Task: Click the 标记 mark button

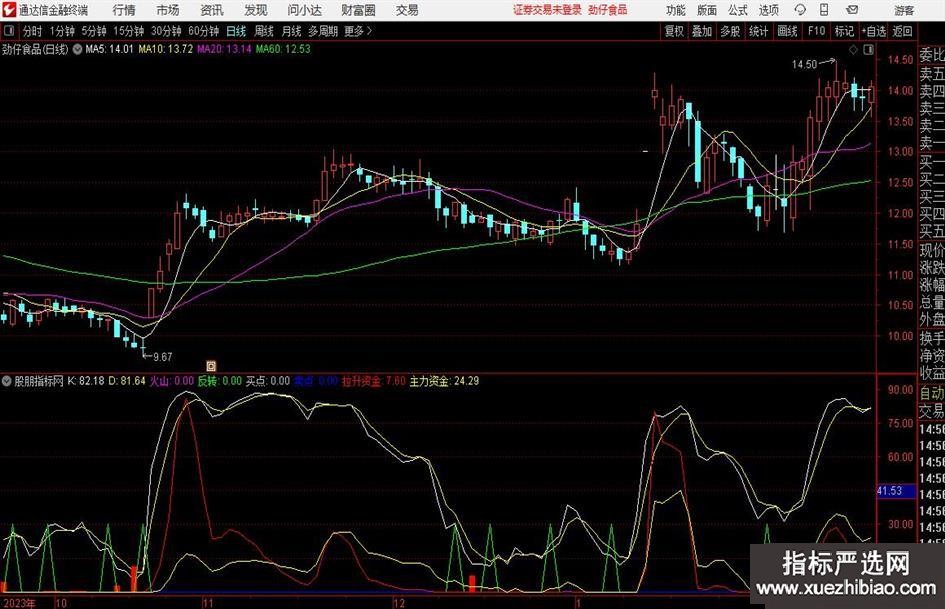Action: (x=844, y=31)
